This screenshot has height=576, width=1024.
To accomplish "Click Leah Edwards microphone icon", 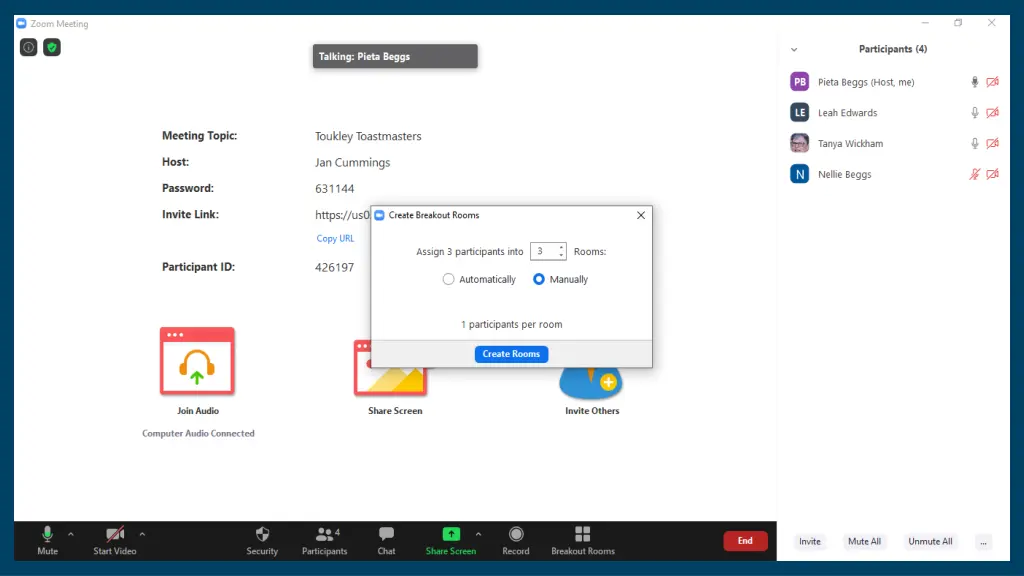I will tap(974, 112).
